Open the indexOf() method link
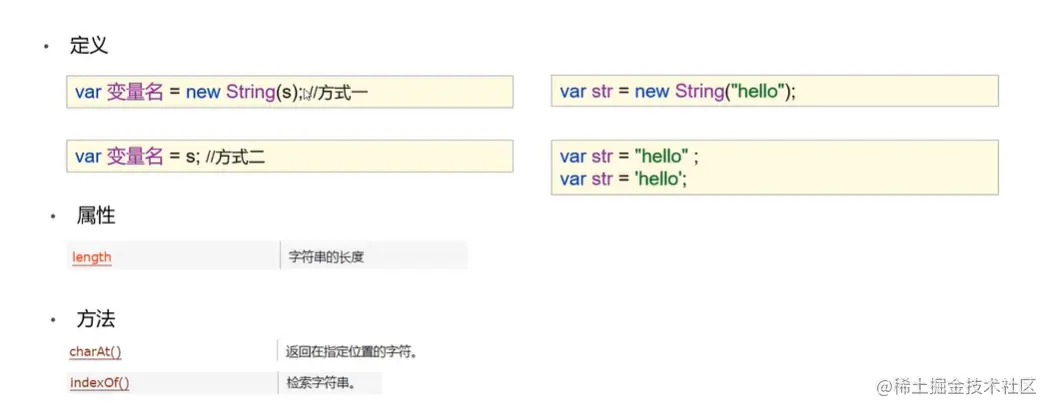 [x=99, y=382]
